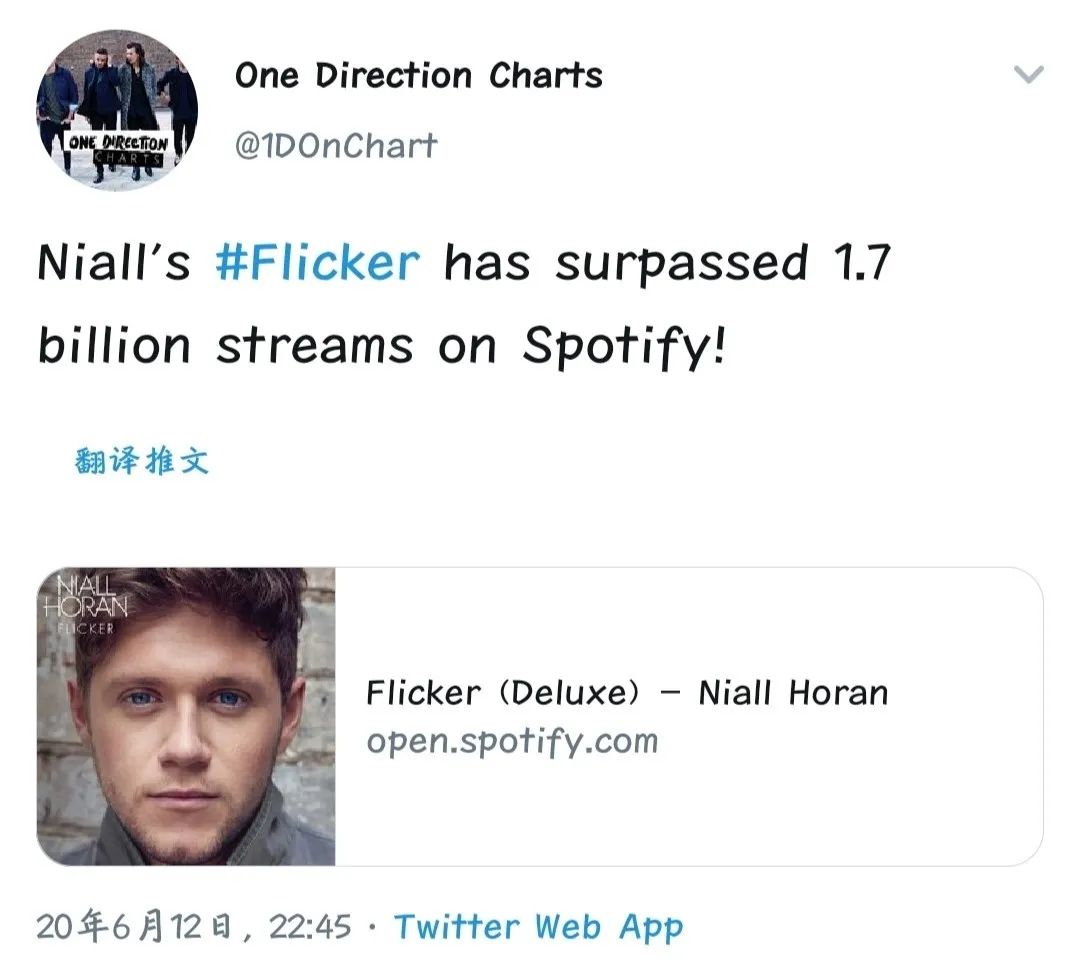
Task: Click the word "Spotify!" in the tweet
Action: [x=622, y=345]
